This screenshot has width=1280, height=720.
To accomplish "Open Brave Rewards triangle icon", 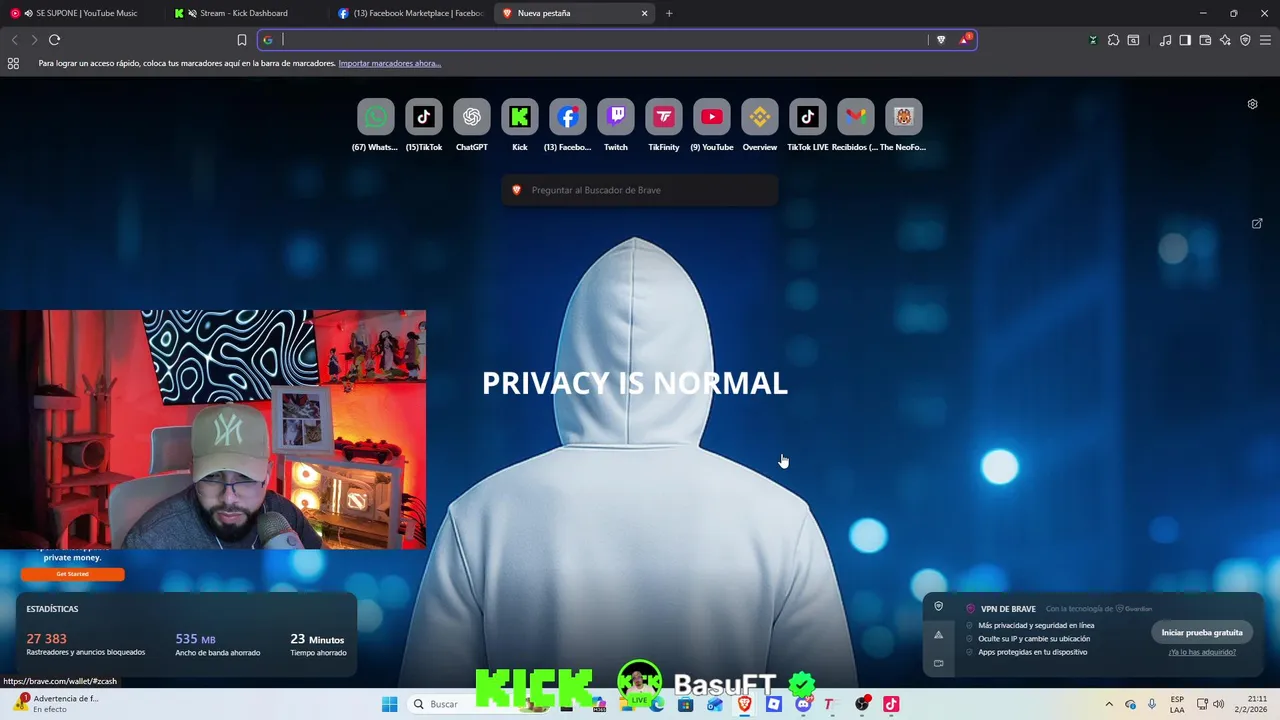I will tap(964, 40).
